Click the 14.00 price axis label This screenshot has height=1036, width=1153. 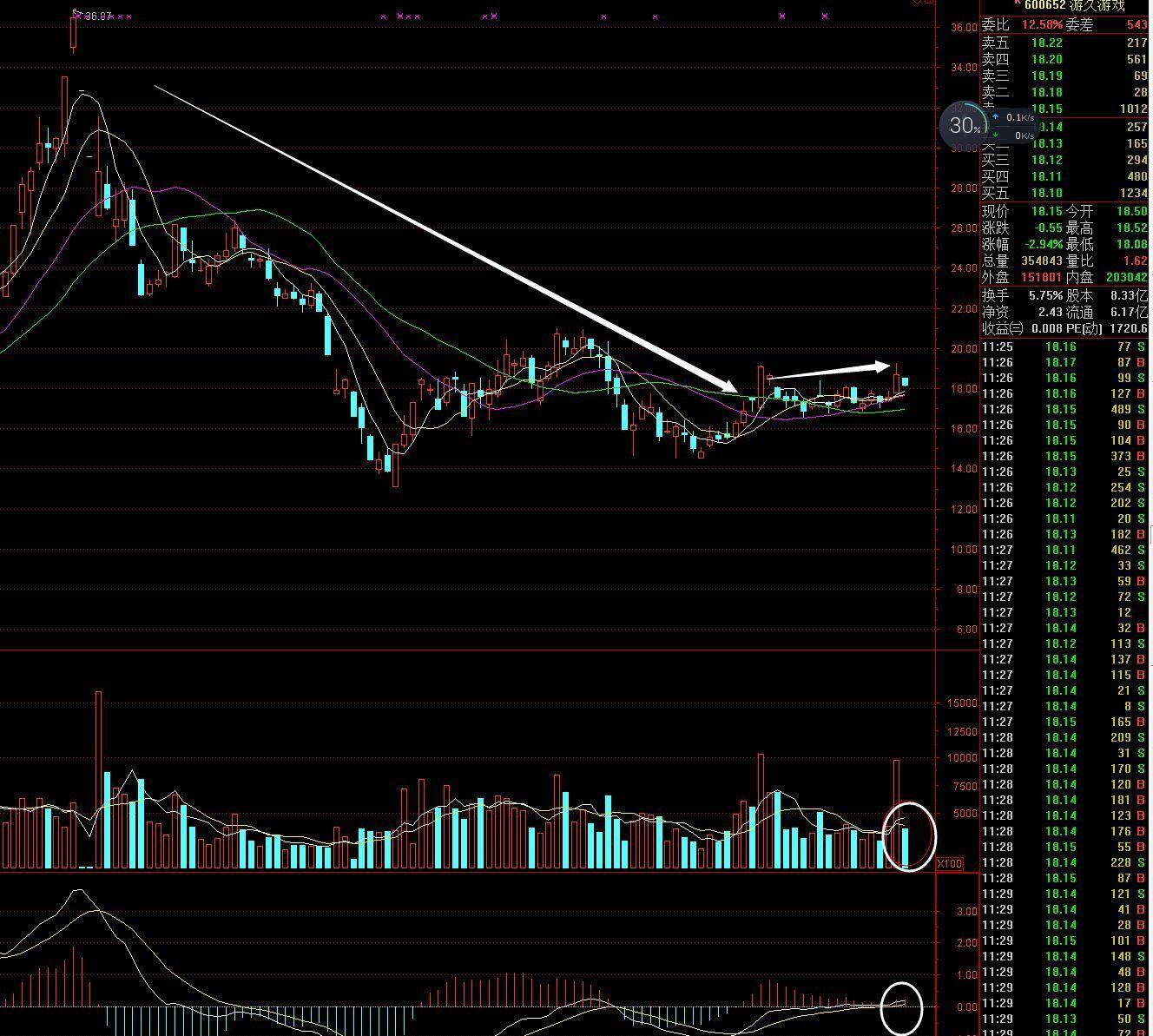964,469
